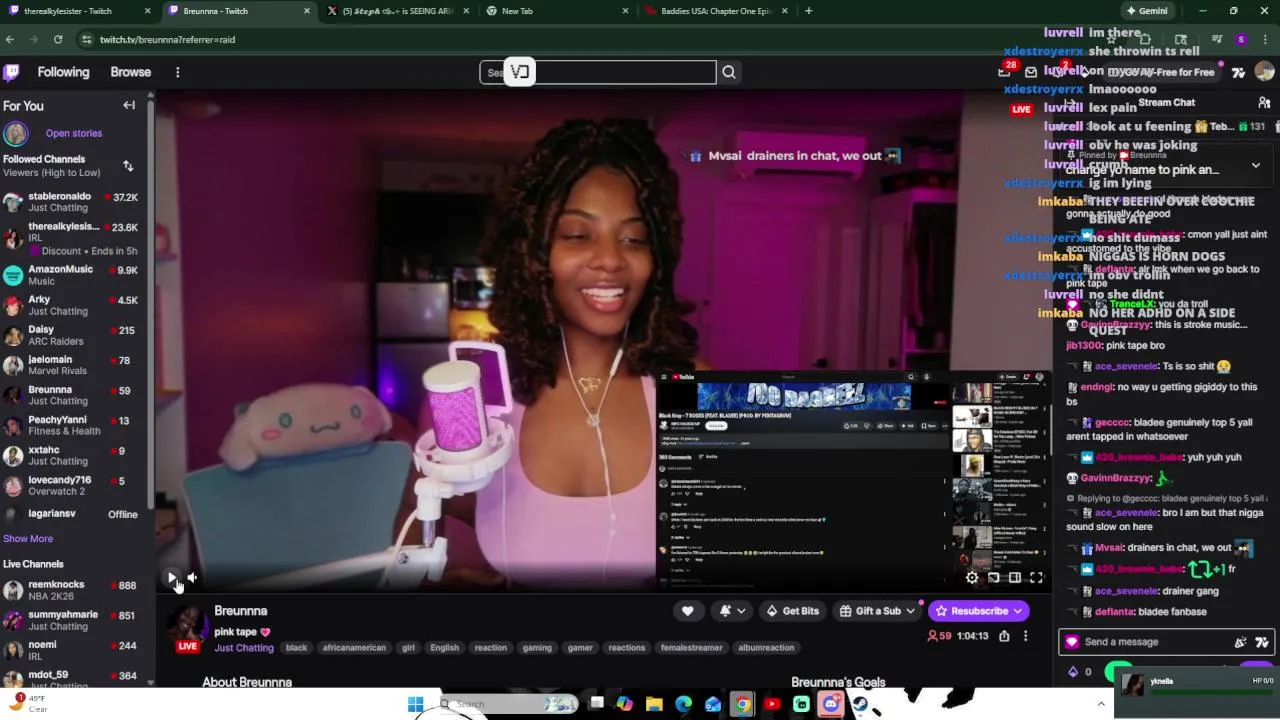Screen dimensions: 1280x720
Task: Switch to Baddies USA Chapter One tab
Action: (x=716, y=11)
